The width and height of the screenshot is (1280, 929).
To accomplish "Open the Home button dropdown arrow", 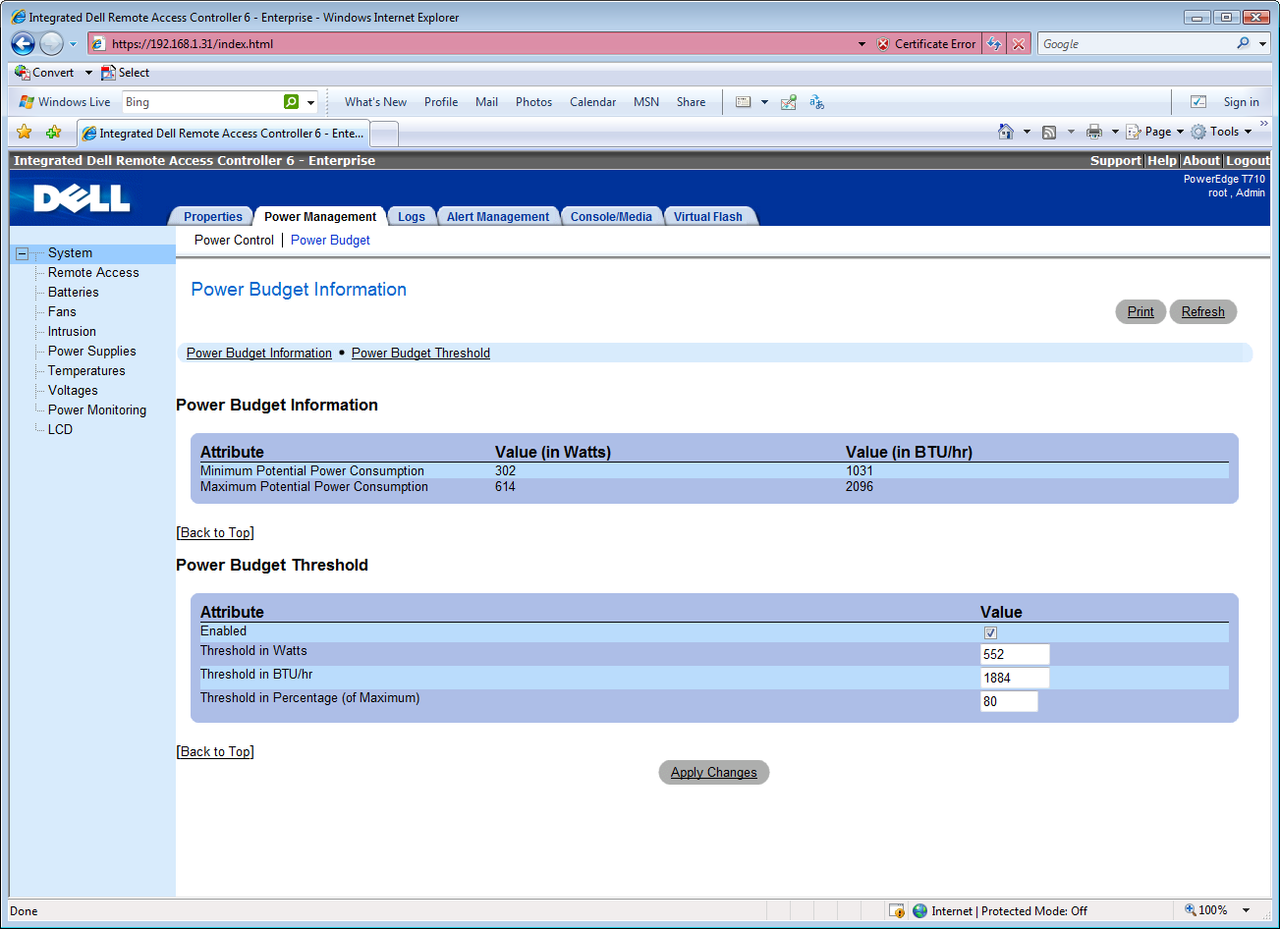I will pyautogui.click(x=1026, y=132).
